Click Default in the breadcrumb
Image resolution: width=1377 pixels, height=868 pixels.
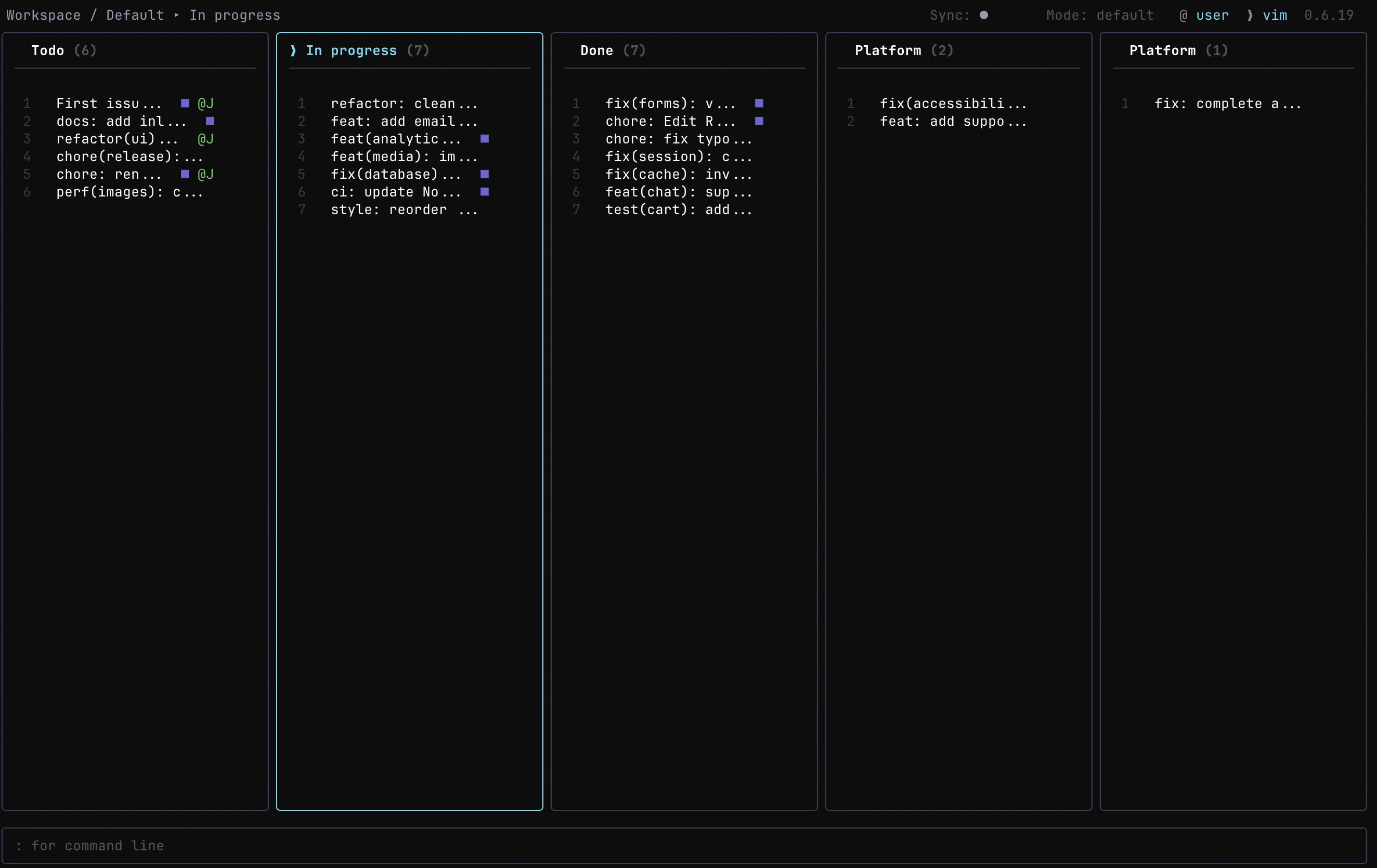point(135,16)
